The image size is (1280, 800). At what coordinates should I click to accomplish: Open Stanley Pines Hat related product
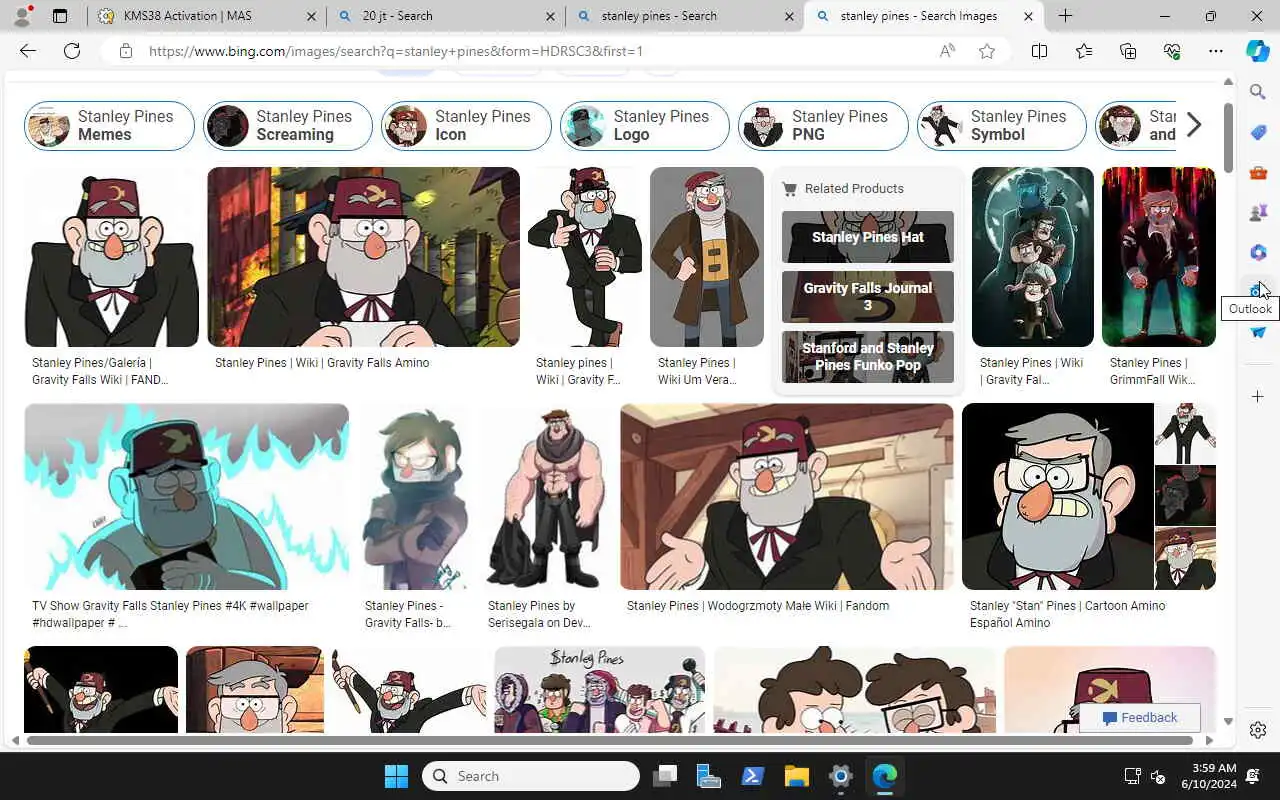868,237
